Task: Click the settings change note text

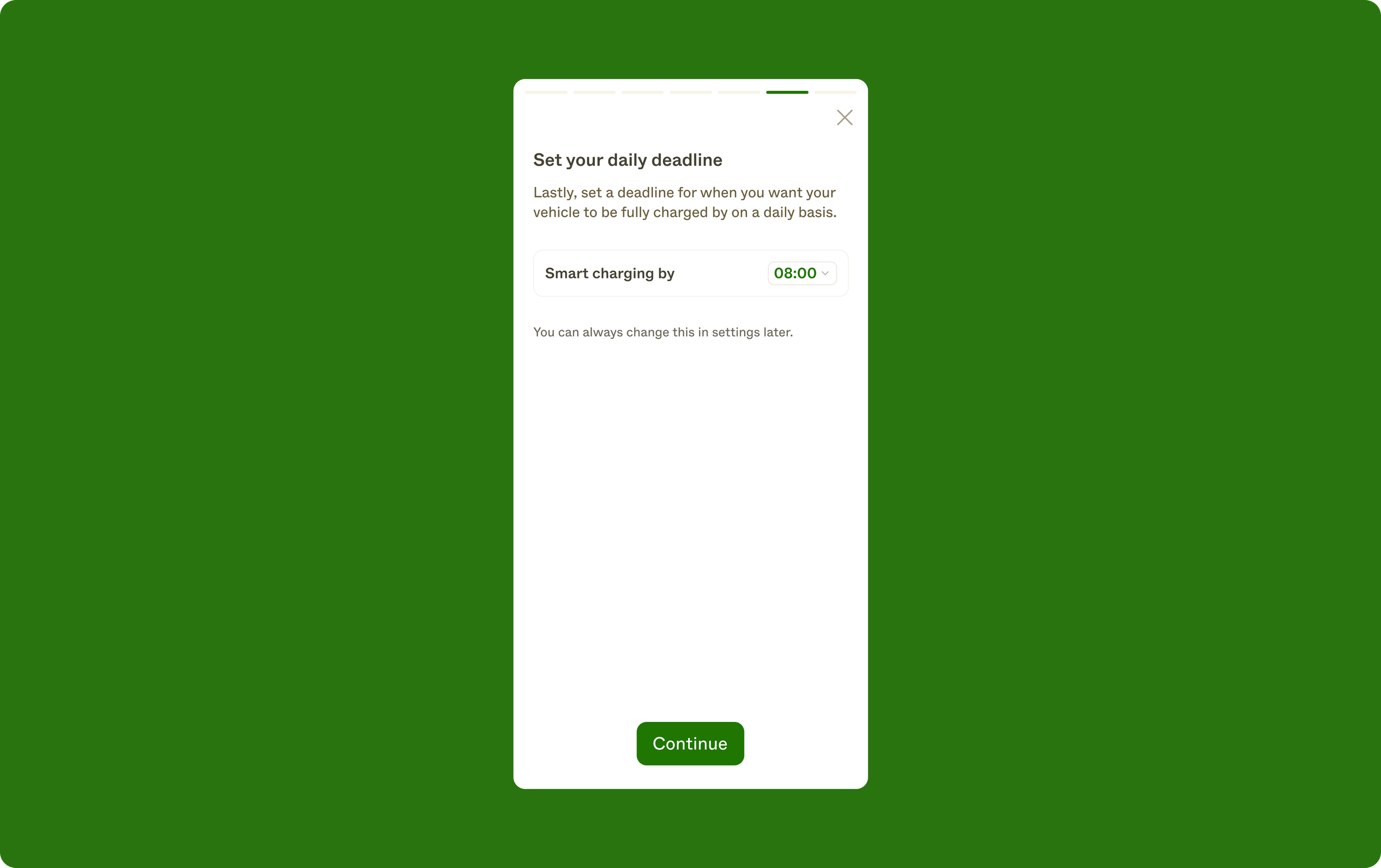Action: (664, 332)
